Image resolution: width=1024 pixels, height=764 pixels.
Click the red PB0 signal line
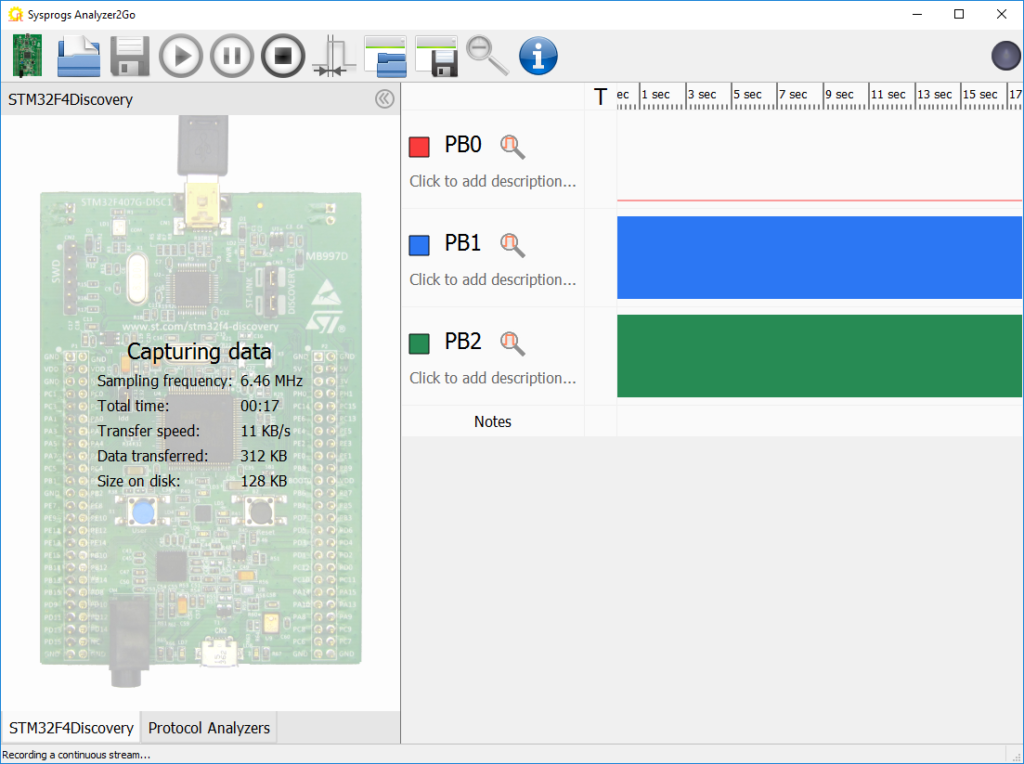pos(820,200)
